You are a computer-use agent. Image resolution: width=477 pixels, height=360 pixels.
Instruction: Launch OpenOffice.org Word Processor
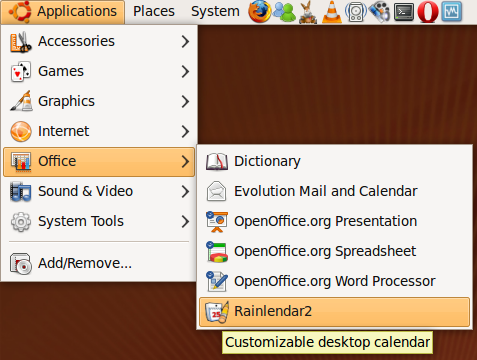334,282
